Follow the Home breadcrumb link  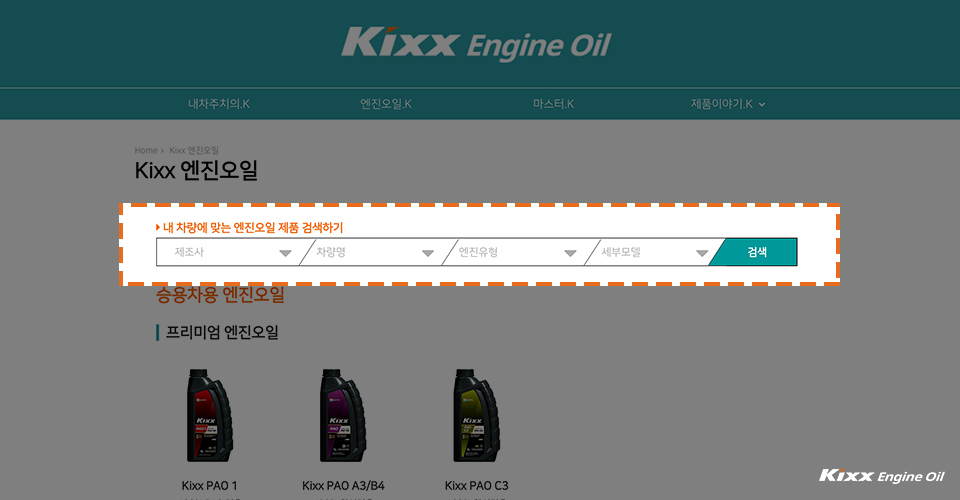(146, 150)
